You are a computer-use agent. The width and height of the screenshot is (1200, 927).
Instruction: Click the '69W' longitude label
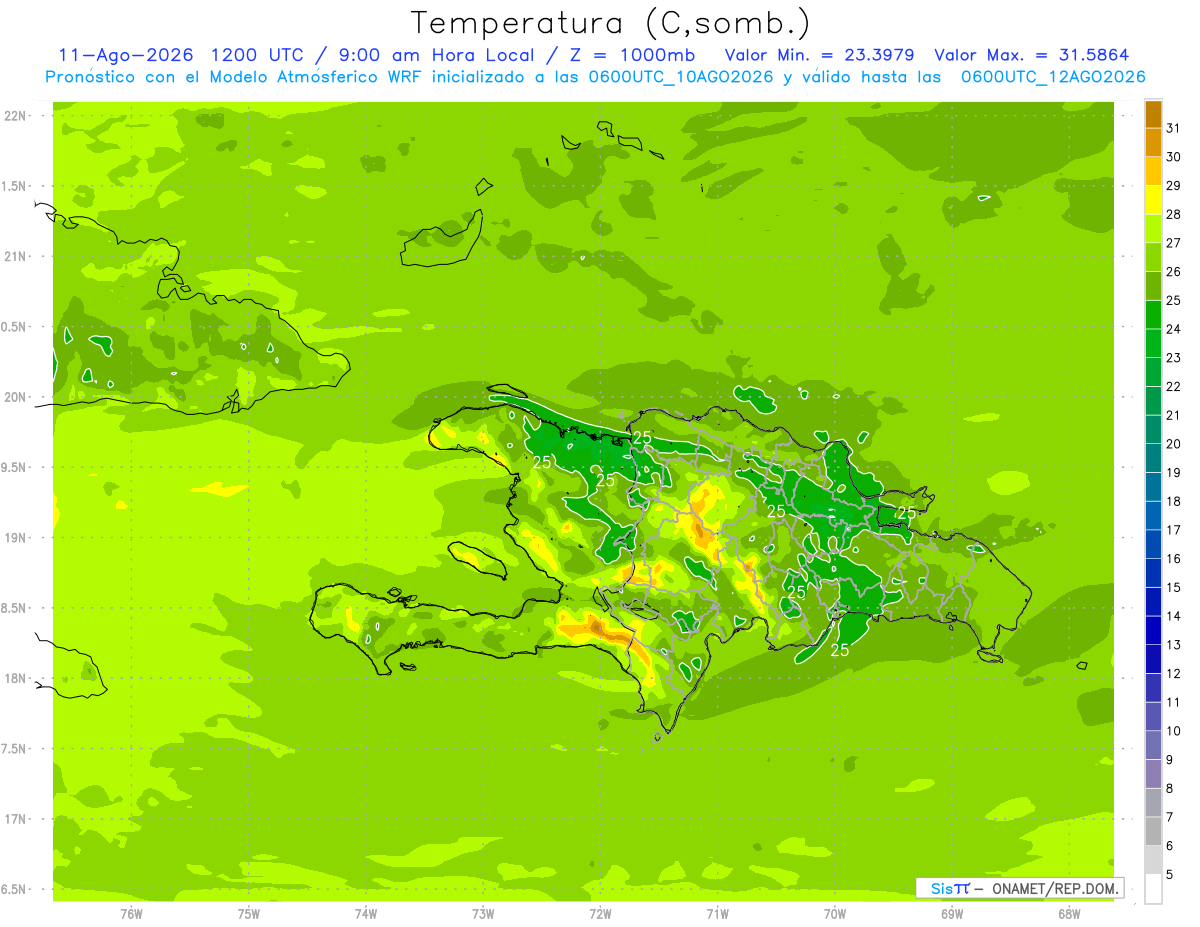952,914
